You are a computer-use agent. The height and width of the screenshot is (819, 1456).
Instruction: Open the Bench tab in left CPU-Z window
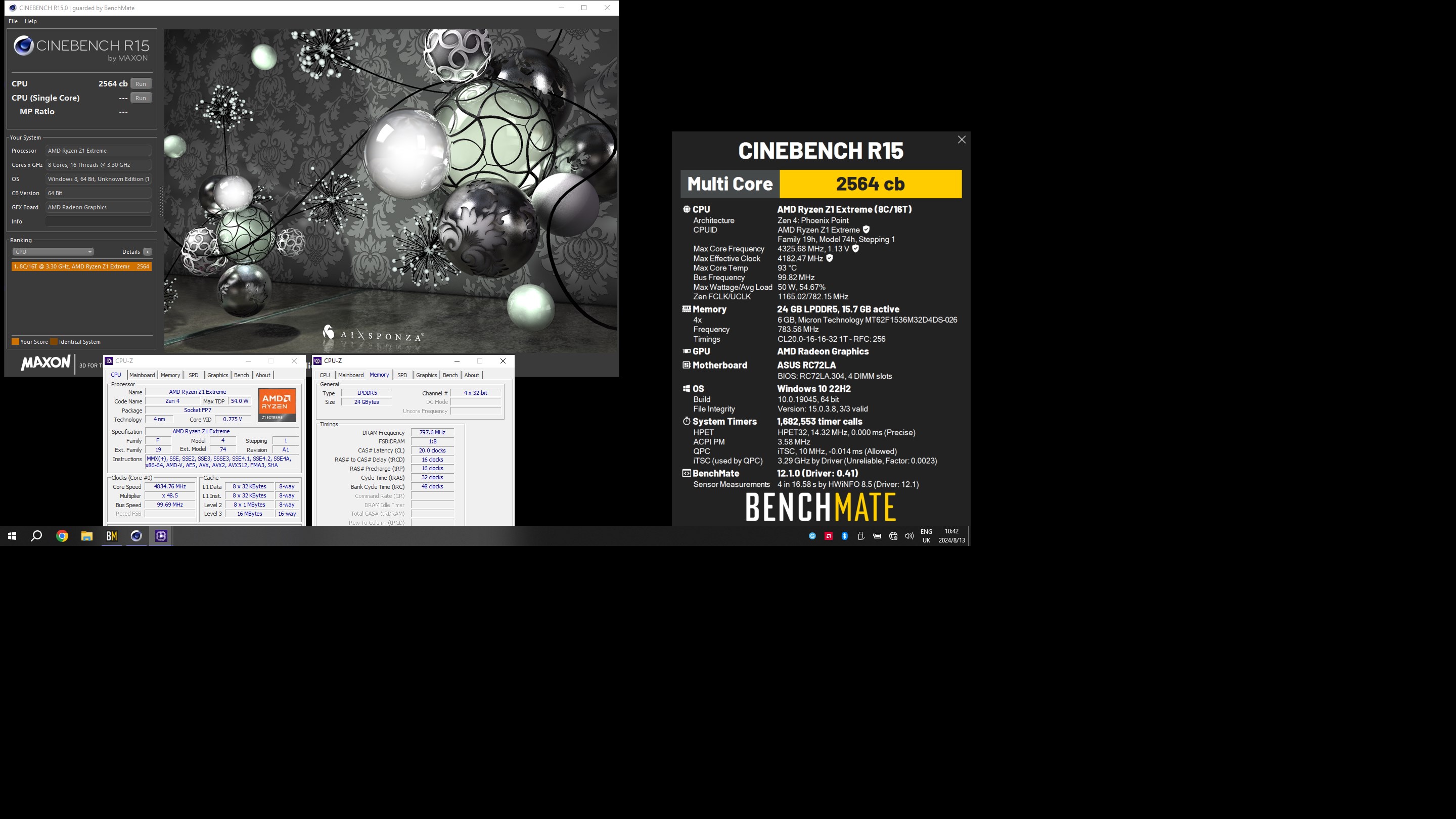point(241,375)
